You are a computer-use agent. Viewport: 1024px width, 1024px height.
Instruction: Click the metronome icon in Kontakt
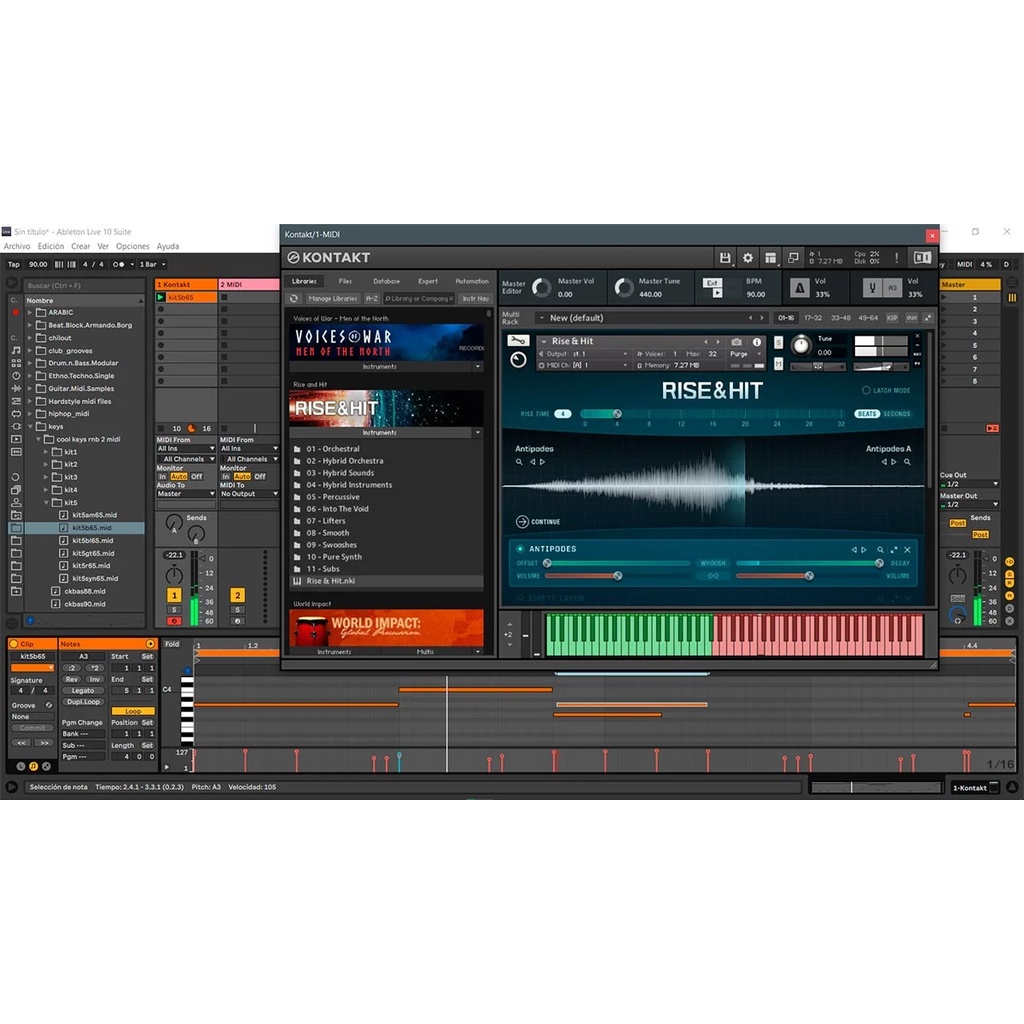799,288
